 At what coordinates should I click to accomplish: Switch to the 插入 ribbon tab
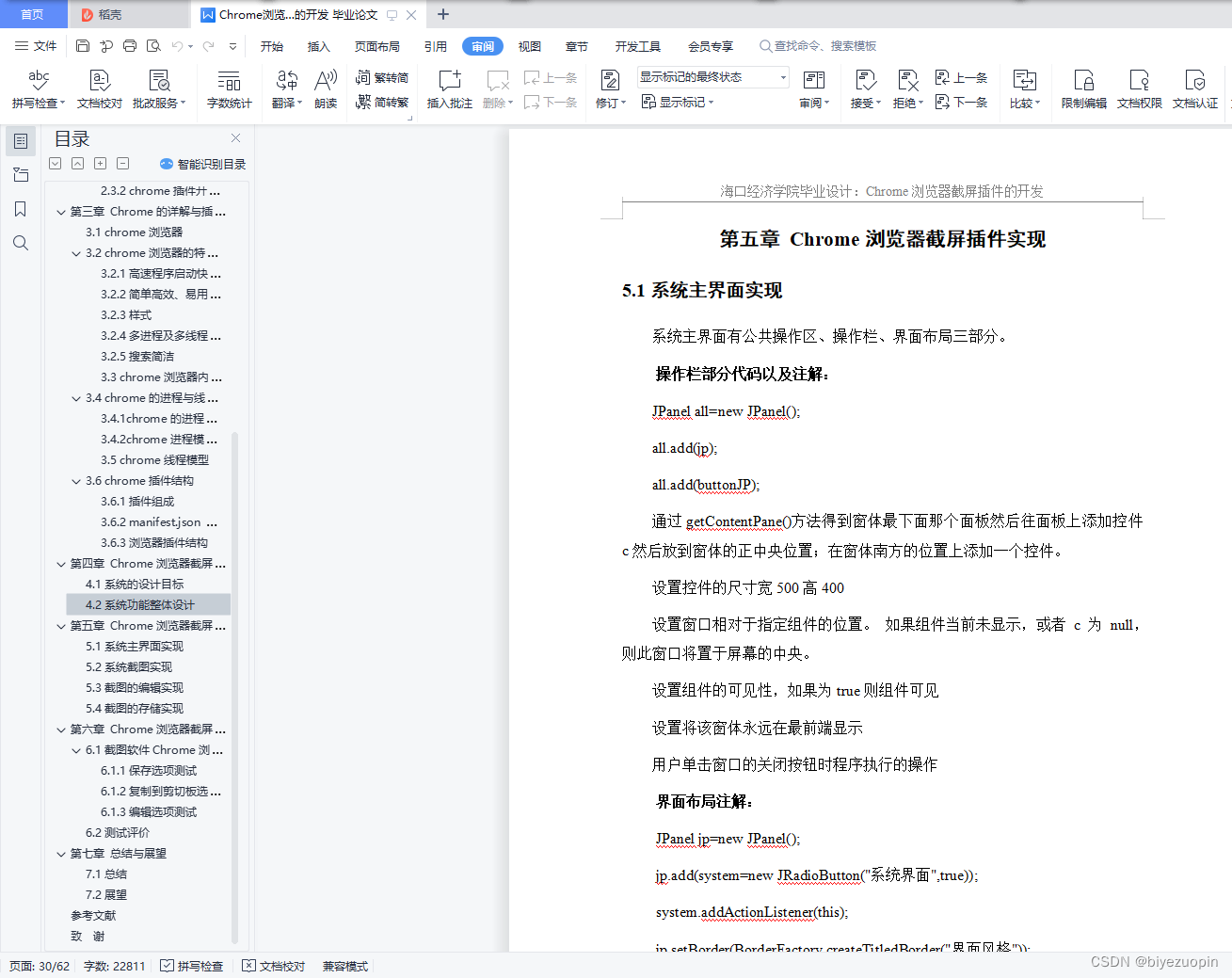point(319,46)
